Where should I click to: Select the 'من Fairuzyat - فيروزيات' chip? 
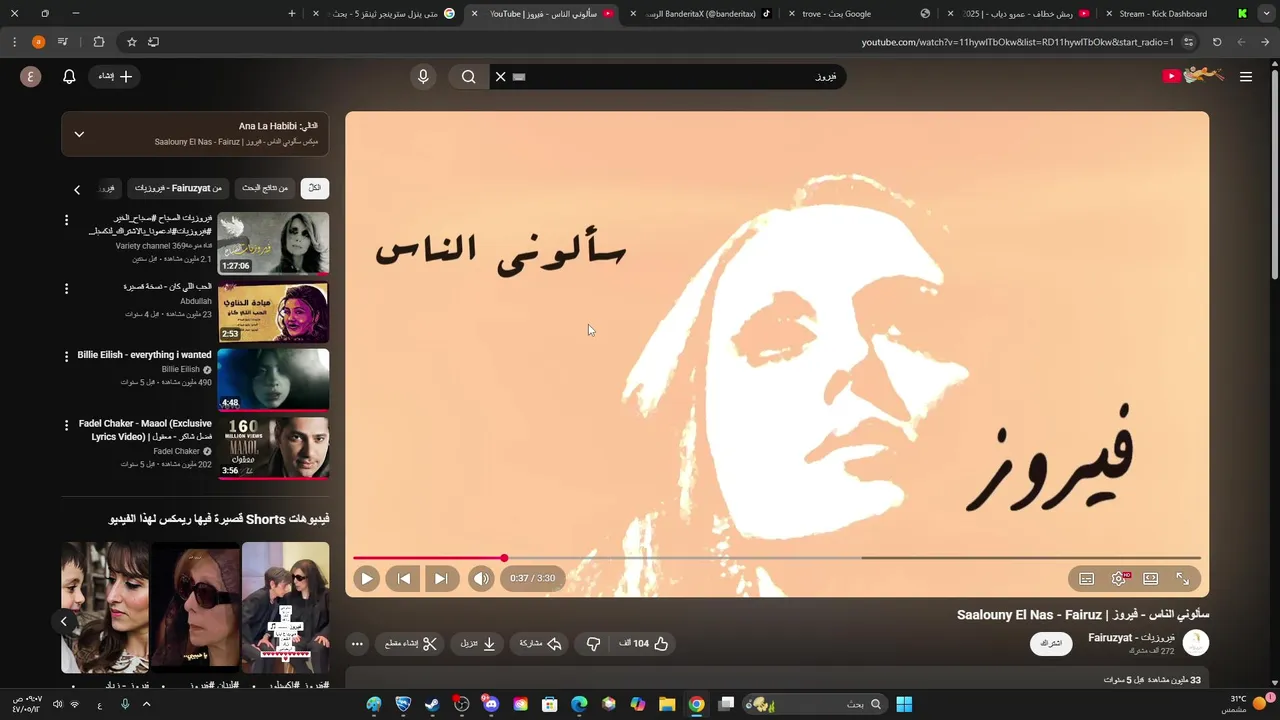(178, 188)
